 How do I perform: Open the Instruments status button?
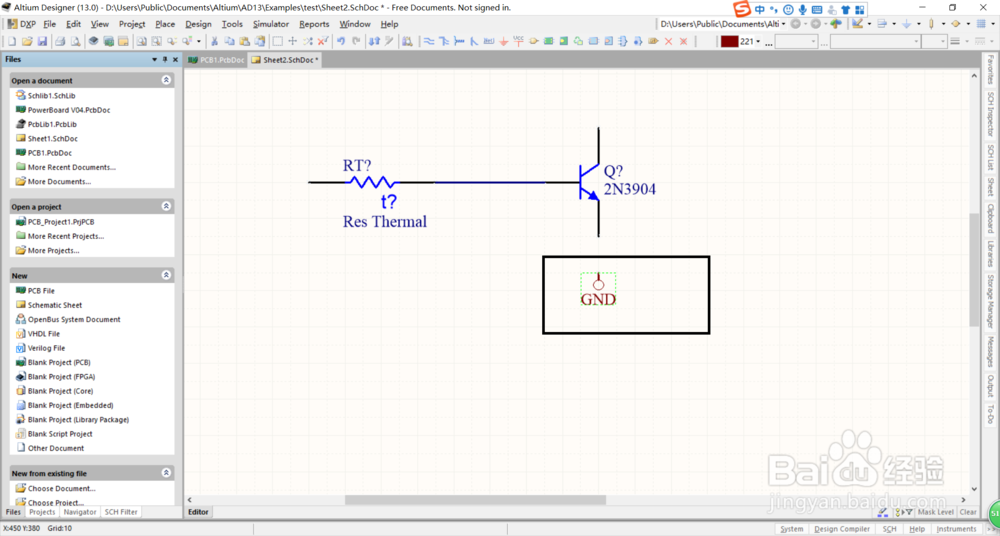(x=956, y=529)
